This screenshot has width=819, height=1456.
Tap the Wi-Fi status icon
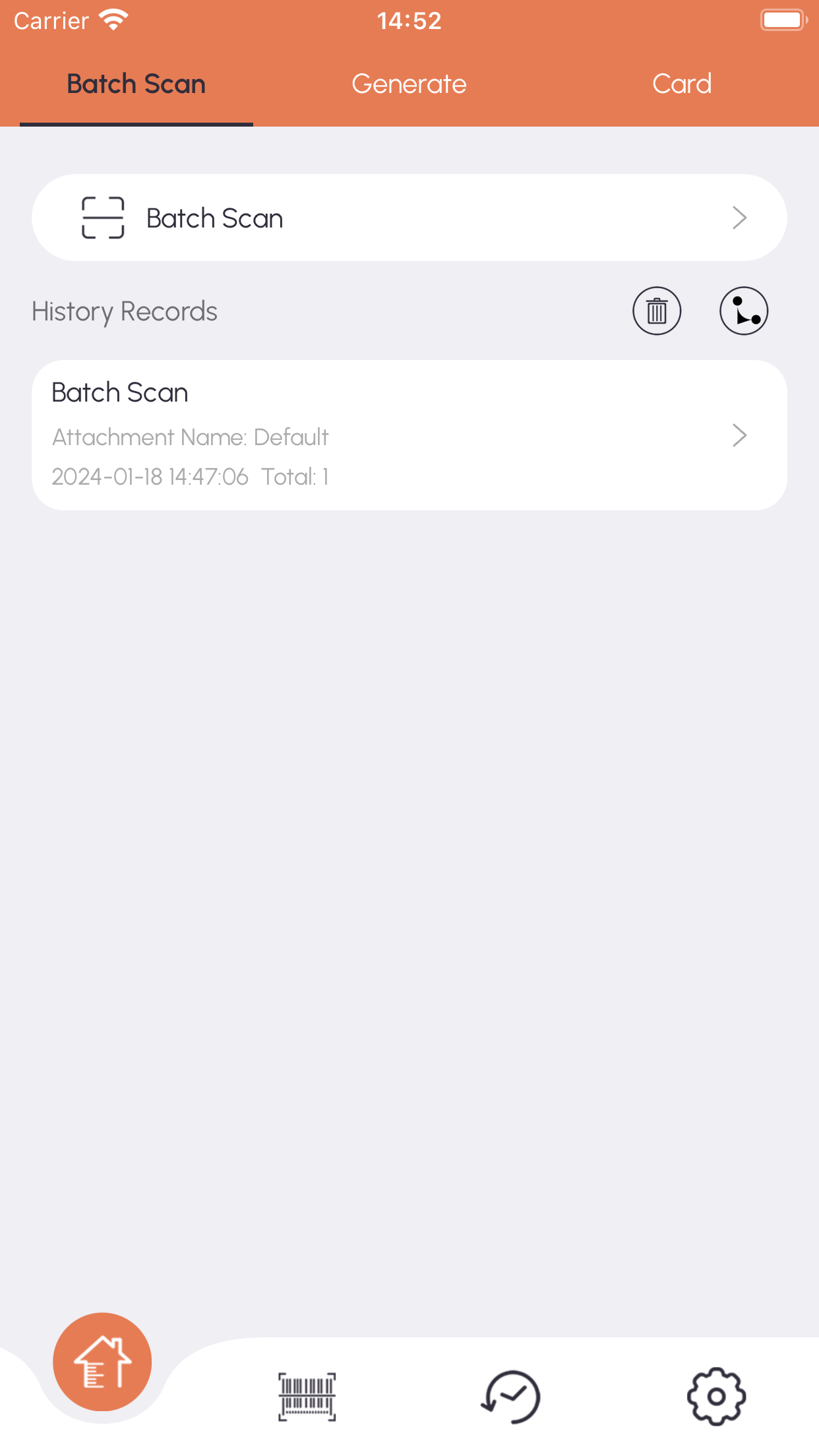[x=113, y=20]
